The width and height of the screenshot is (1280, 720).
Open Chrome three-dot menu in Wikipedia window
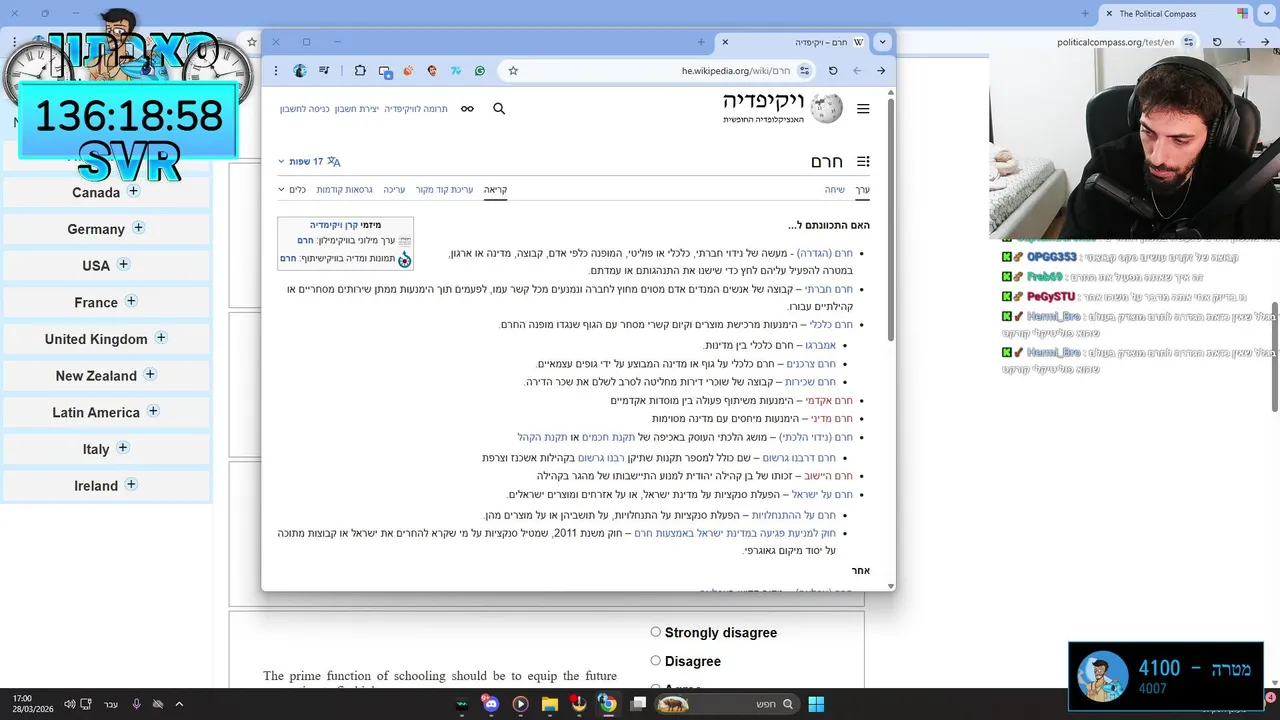pyautogui.click(x=276, y=71)
